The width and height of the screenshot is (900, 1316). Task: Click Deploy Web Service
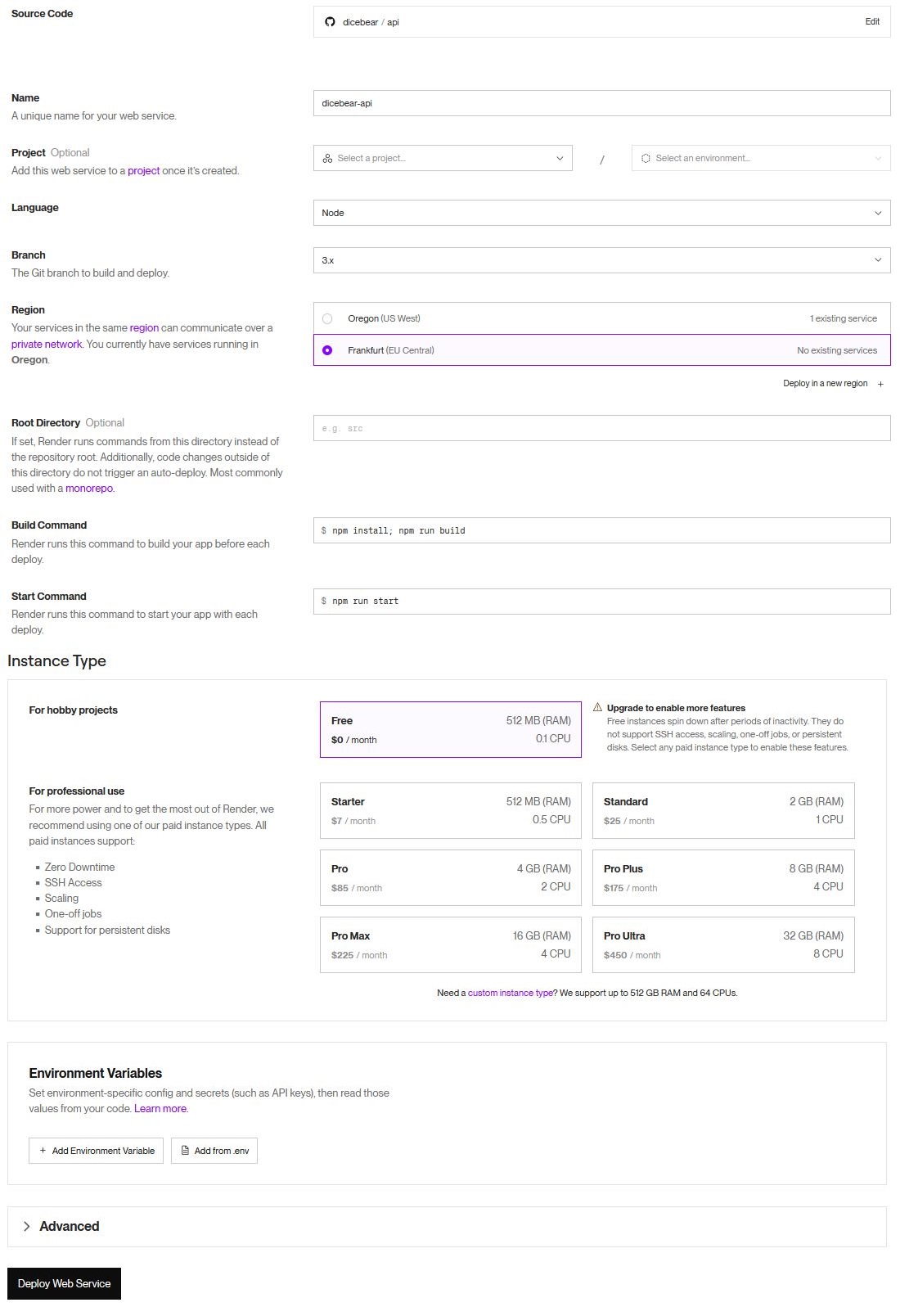(63, 1283)
